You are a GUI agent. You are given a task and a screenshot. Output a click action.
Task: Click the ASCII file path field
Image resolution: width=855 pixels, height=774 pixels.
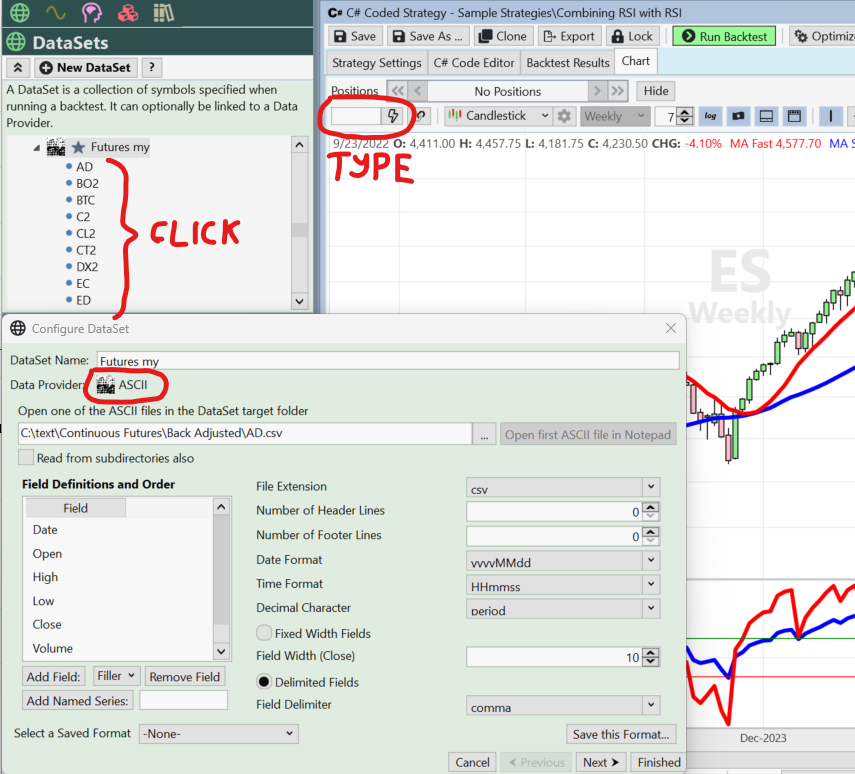(245, 434)
